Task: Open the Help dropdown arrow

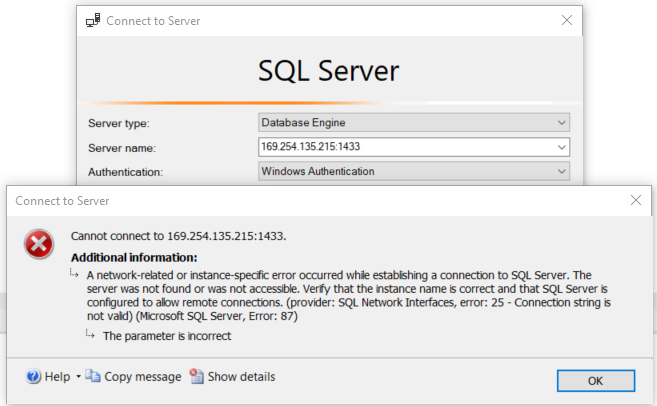Action: coord(78,377)
